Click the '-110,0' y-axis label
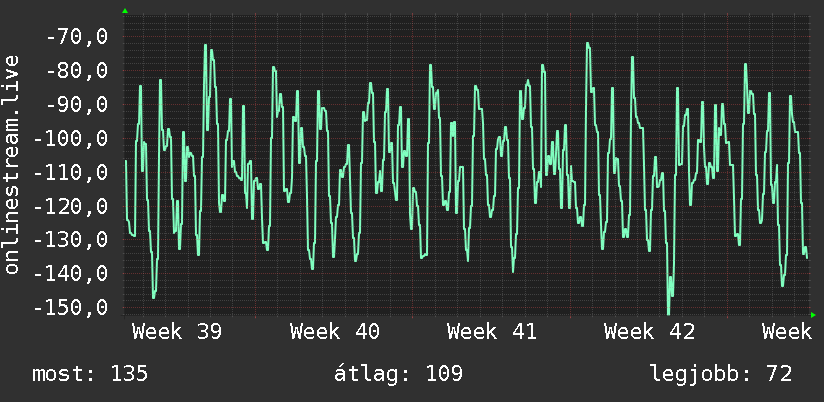The height and width of the screenshot is (402, 824). (x=70, y=172)
